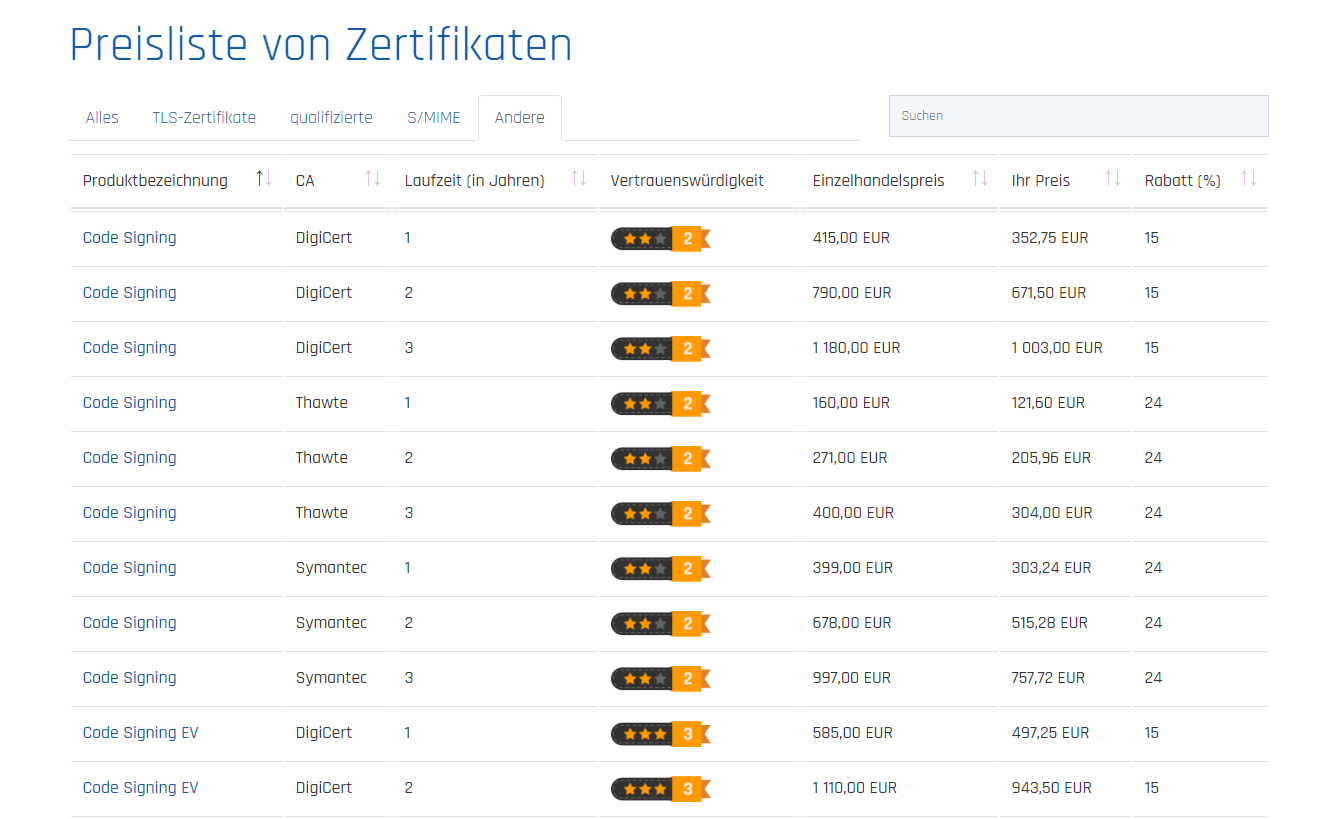1337x819 pixels.
Task: Click trust badge of Thawte 2-year Code Signing
Action: (x=661, y=459)
